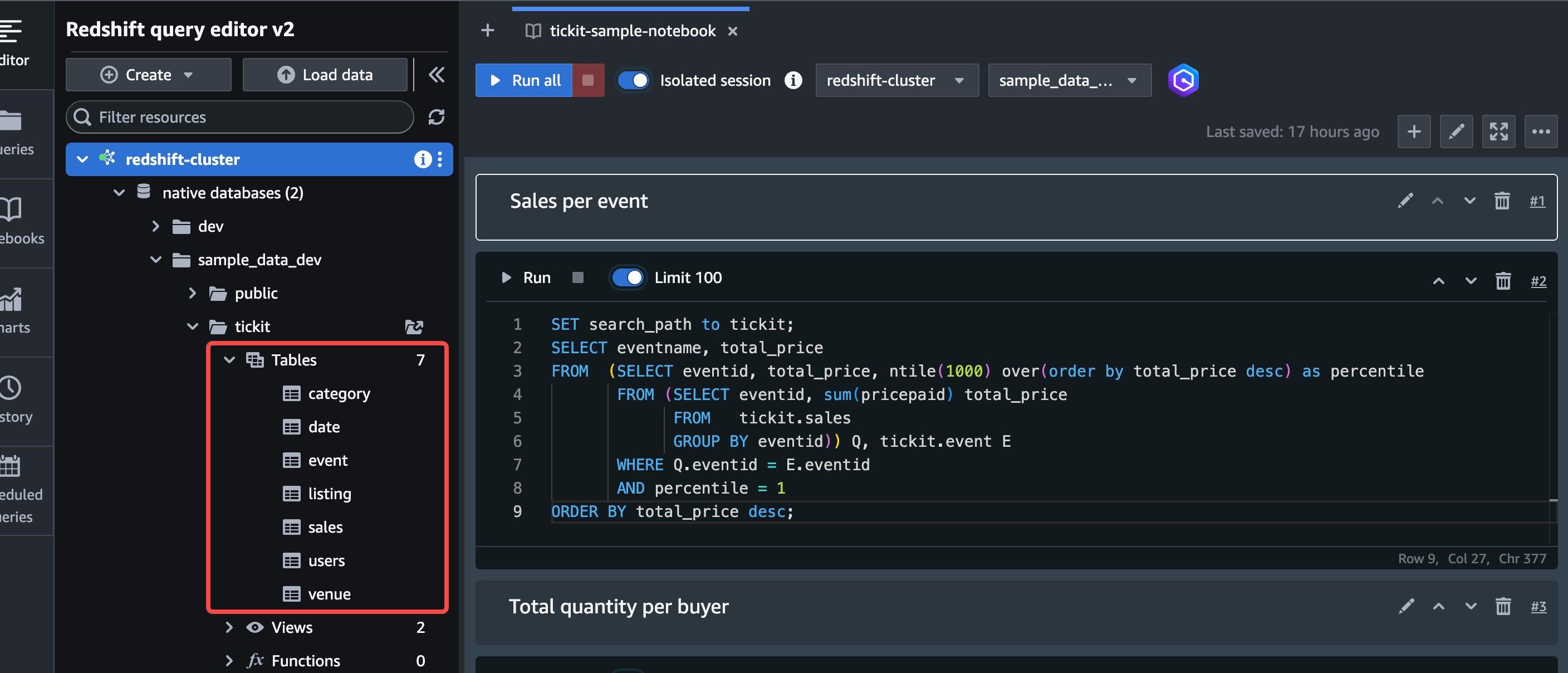
Task: Open the notebook more options menu
Action: tap(1541, 131)
